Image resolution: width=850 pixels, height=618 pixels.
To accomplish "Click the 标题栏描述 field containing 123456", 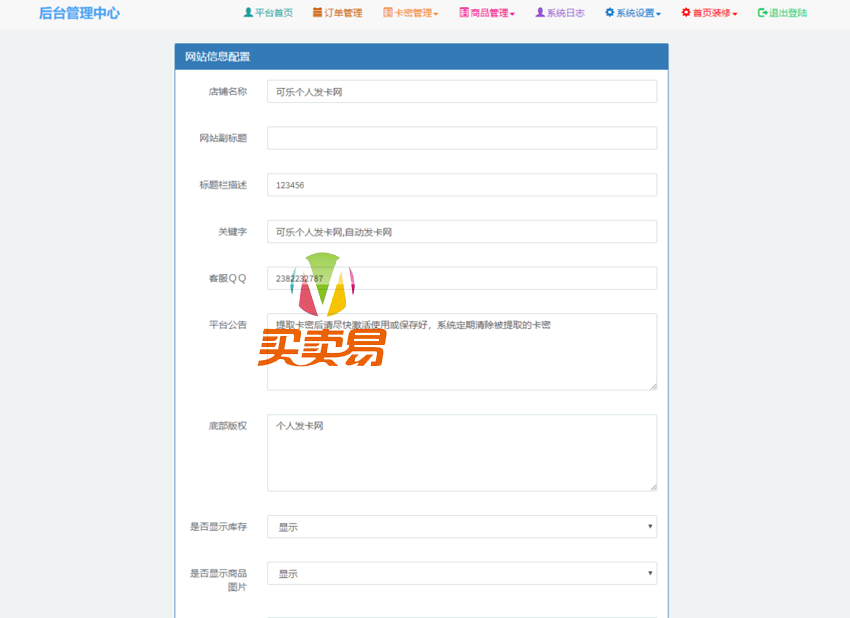I will click(x=461, y=185).
